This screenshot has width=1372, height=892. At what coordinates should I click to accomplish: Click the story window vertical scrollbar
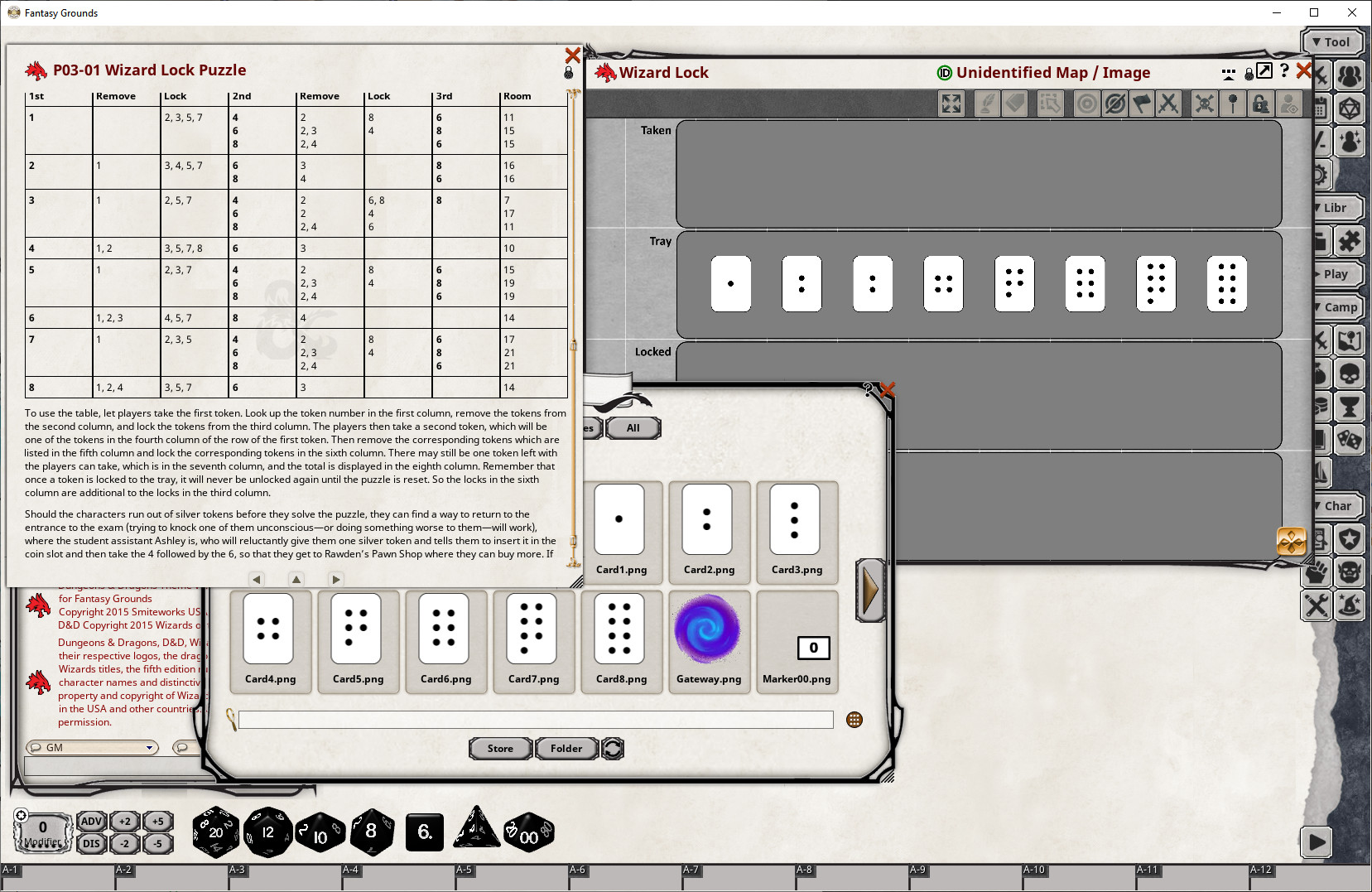pyautogui.click(x=572, y=327)
